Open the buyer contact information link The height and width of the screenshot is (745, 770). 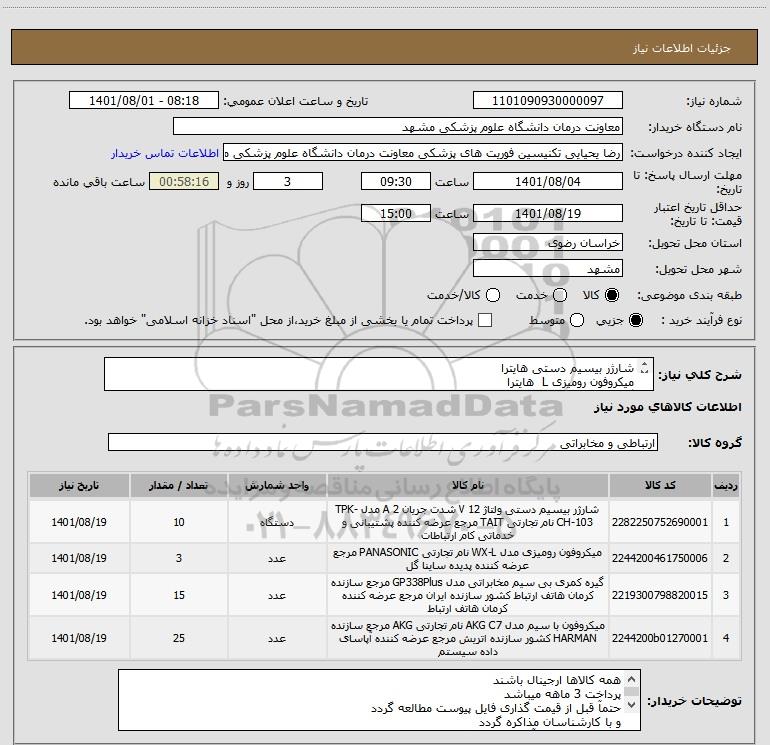coord(165,153)
